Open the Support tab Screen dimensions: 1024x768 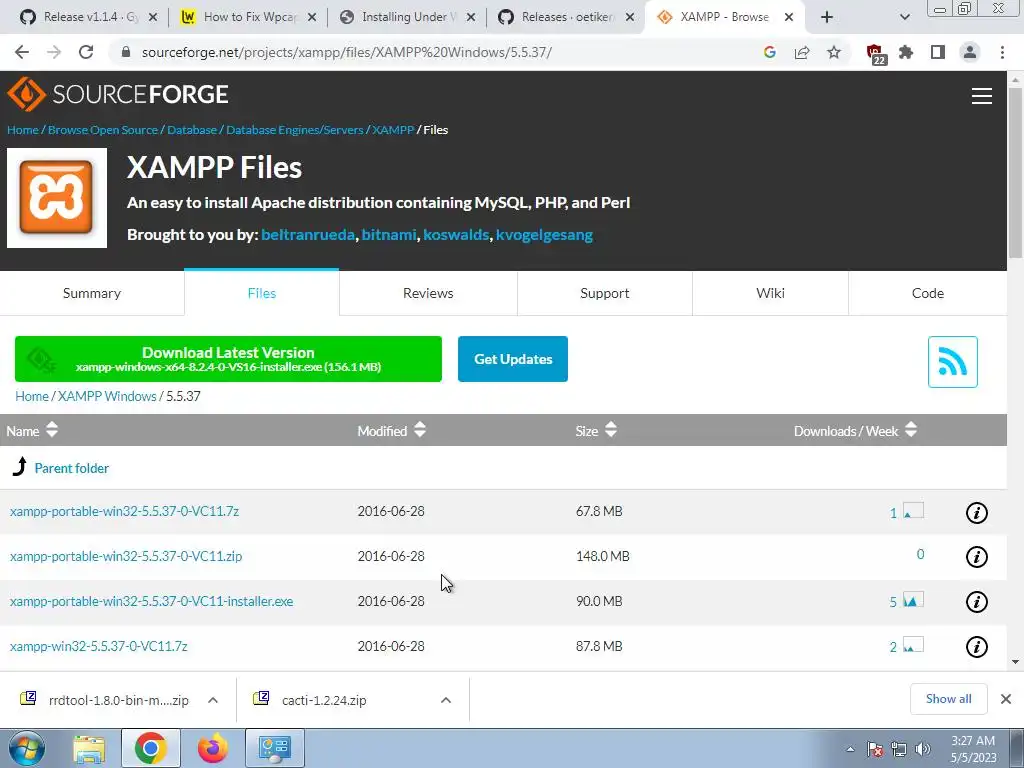pos(605,293)
